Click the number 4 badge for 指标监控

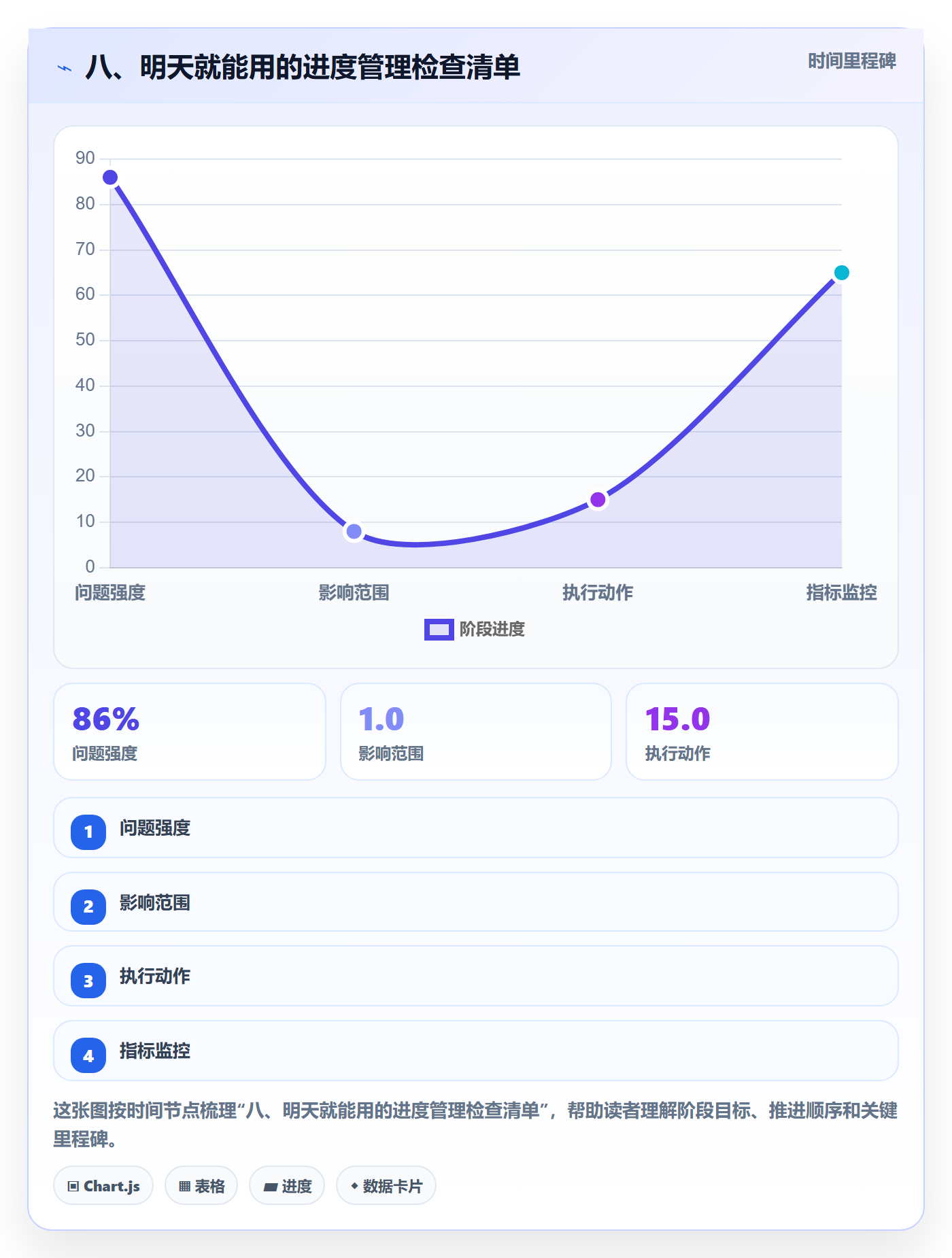(x=88, y=1055)
